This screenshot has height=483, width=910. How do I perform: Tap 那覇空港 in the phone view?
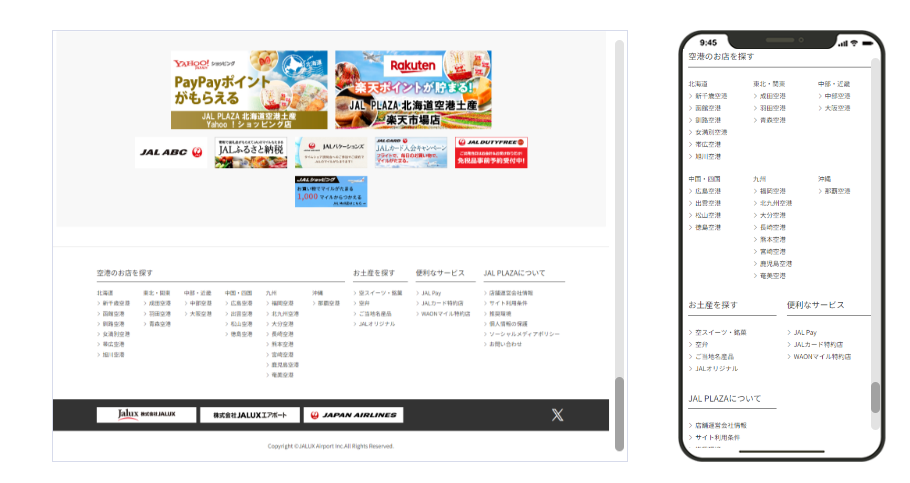pyautogui.click(x=837, y=191)
